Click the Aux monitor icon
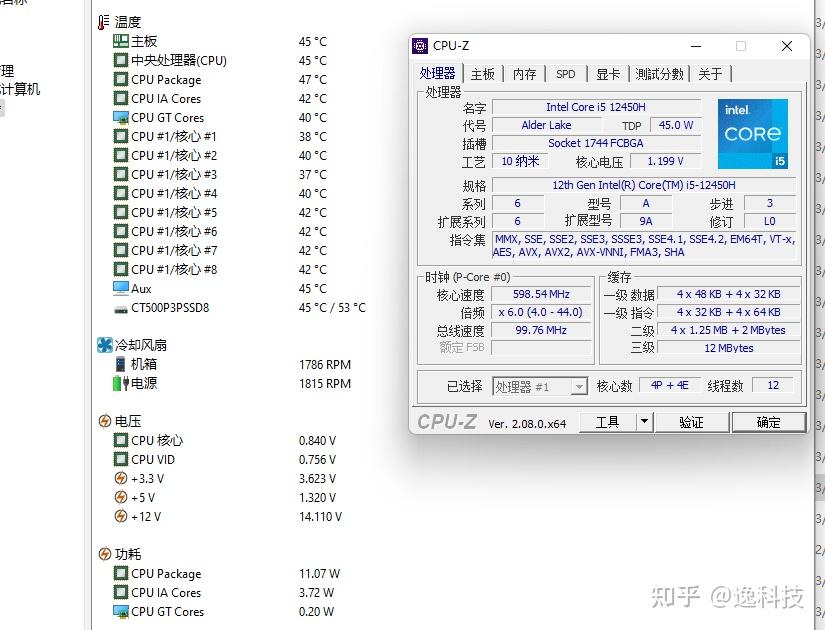This screenshot has height=630, width=825. click(120, 288)
